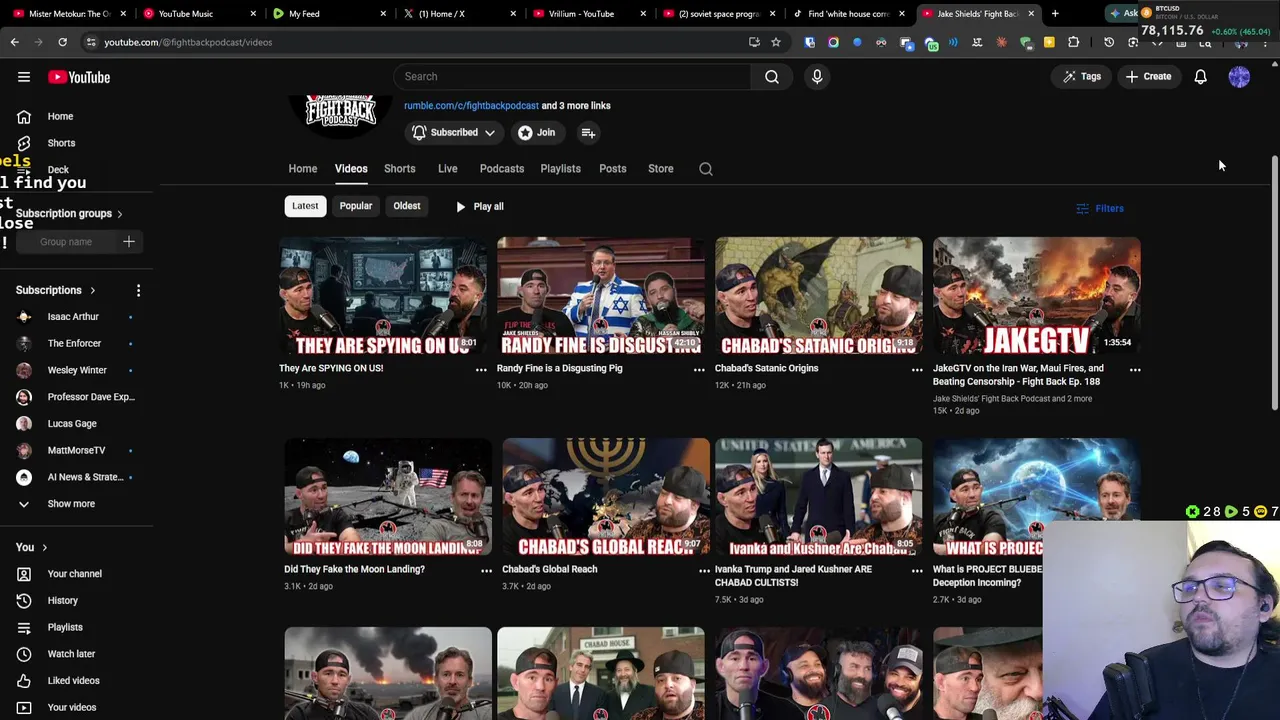Click the YouTube logo

point(79,77)
